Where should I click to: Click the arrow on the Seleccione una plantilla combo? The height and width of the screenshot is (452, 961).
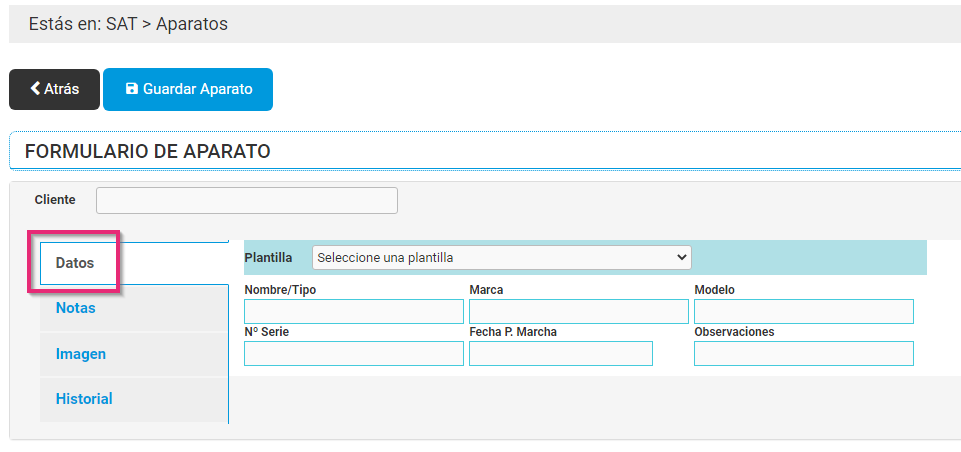tap(682, 257)
